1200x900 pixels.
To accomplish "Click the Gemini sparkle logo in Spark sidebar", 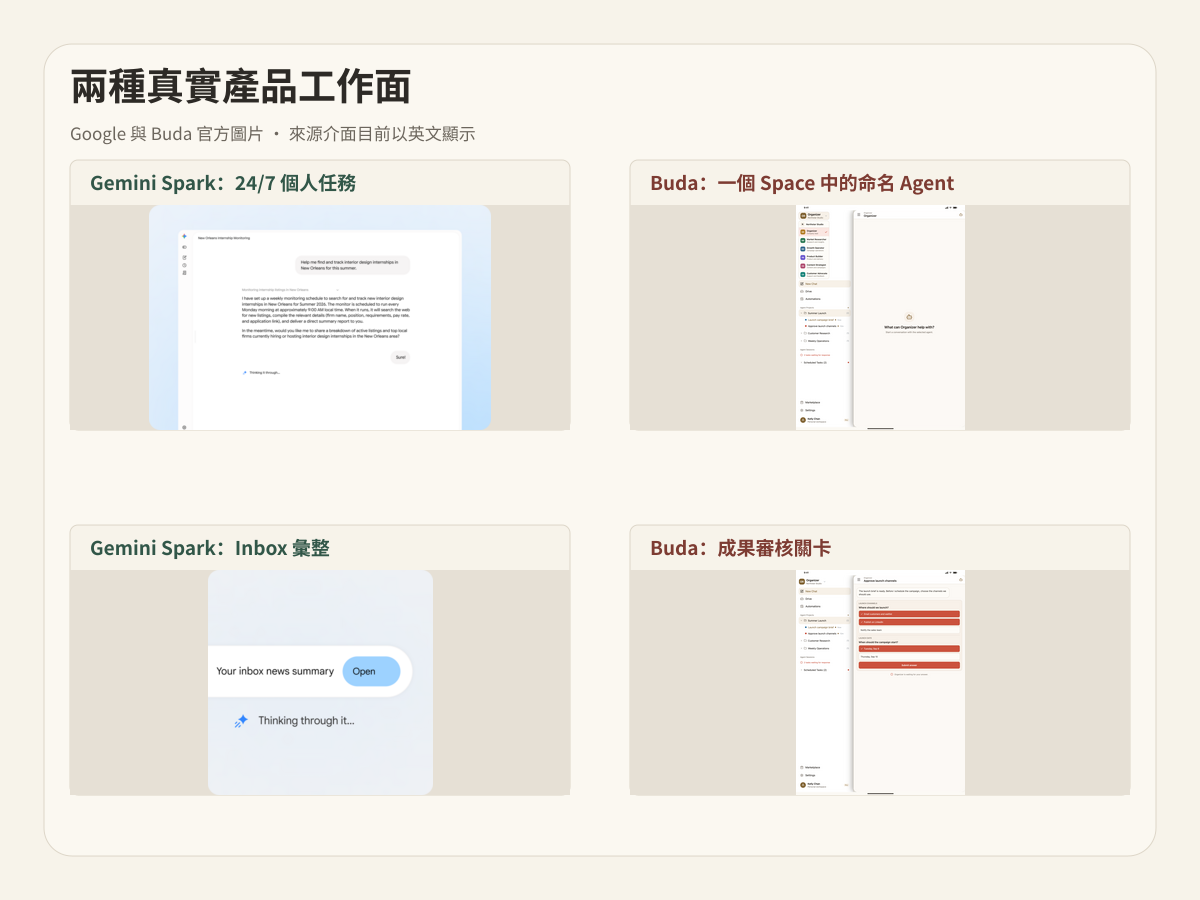I will 184,236.
